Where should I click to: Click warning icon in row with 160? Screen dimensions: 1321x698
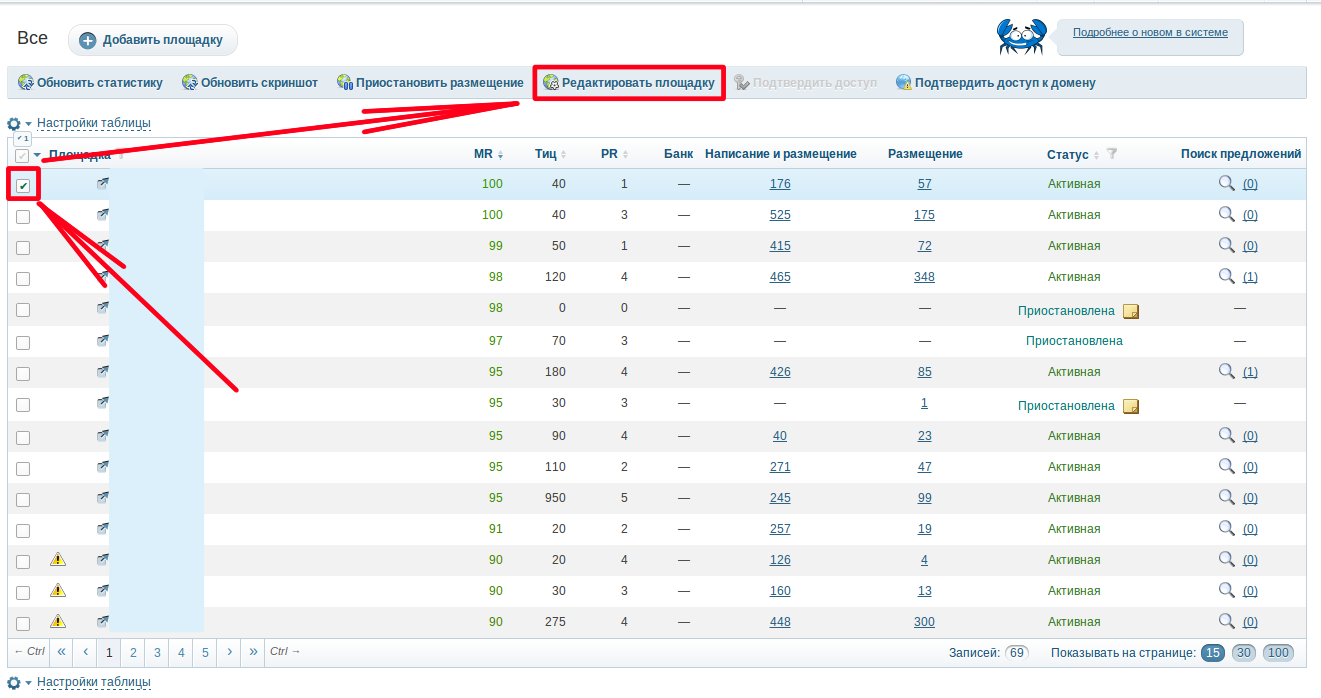coord(58,590)
